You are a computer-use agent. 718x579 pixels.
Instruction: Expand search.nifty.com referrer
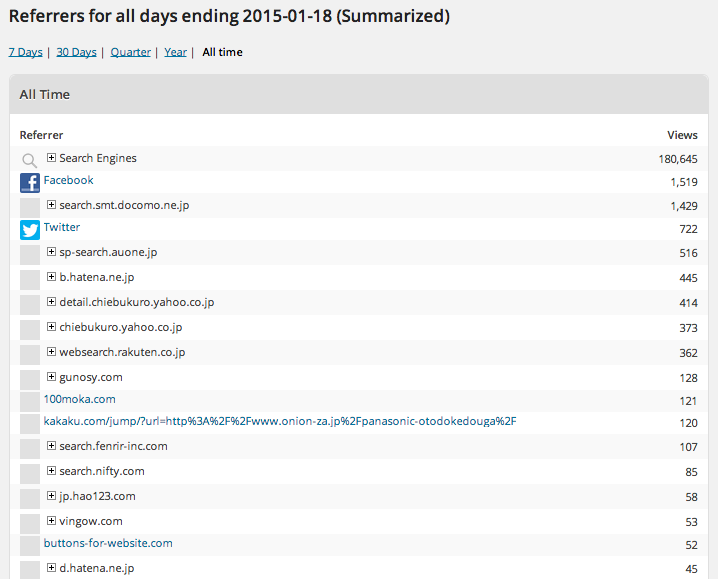[51, 471]
